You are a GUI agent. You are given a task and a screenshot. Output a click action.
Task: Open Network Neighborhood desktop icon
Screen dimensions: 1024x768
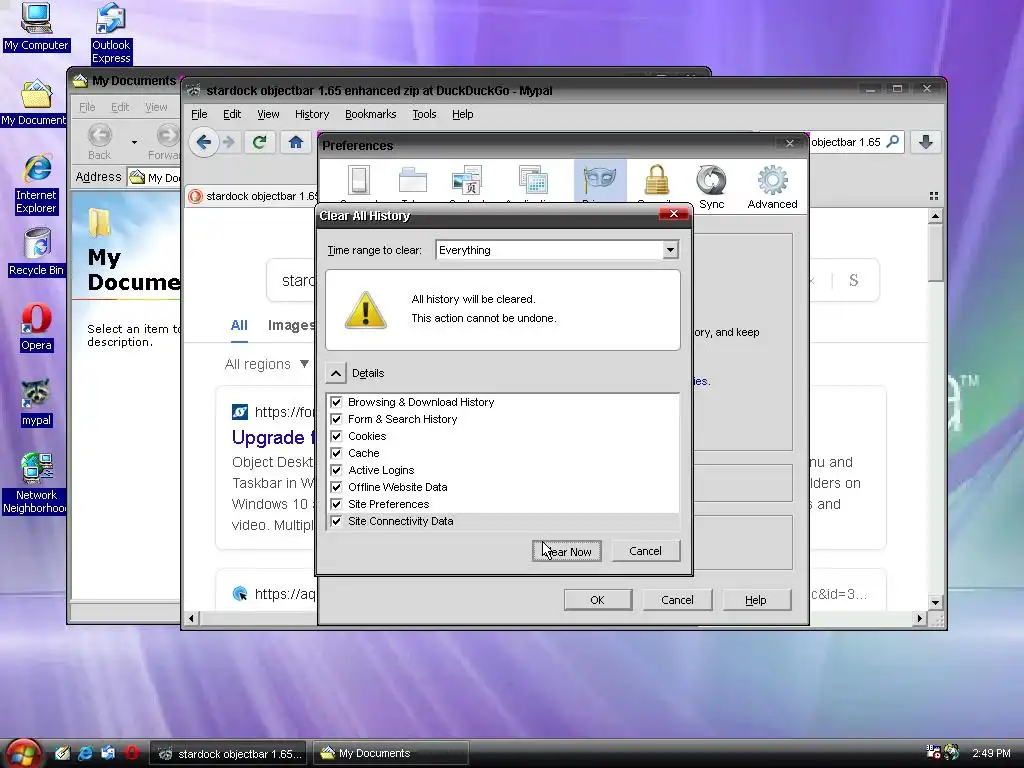click(x=34, y=483)
